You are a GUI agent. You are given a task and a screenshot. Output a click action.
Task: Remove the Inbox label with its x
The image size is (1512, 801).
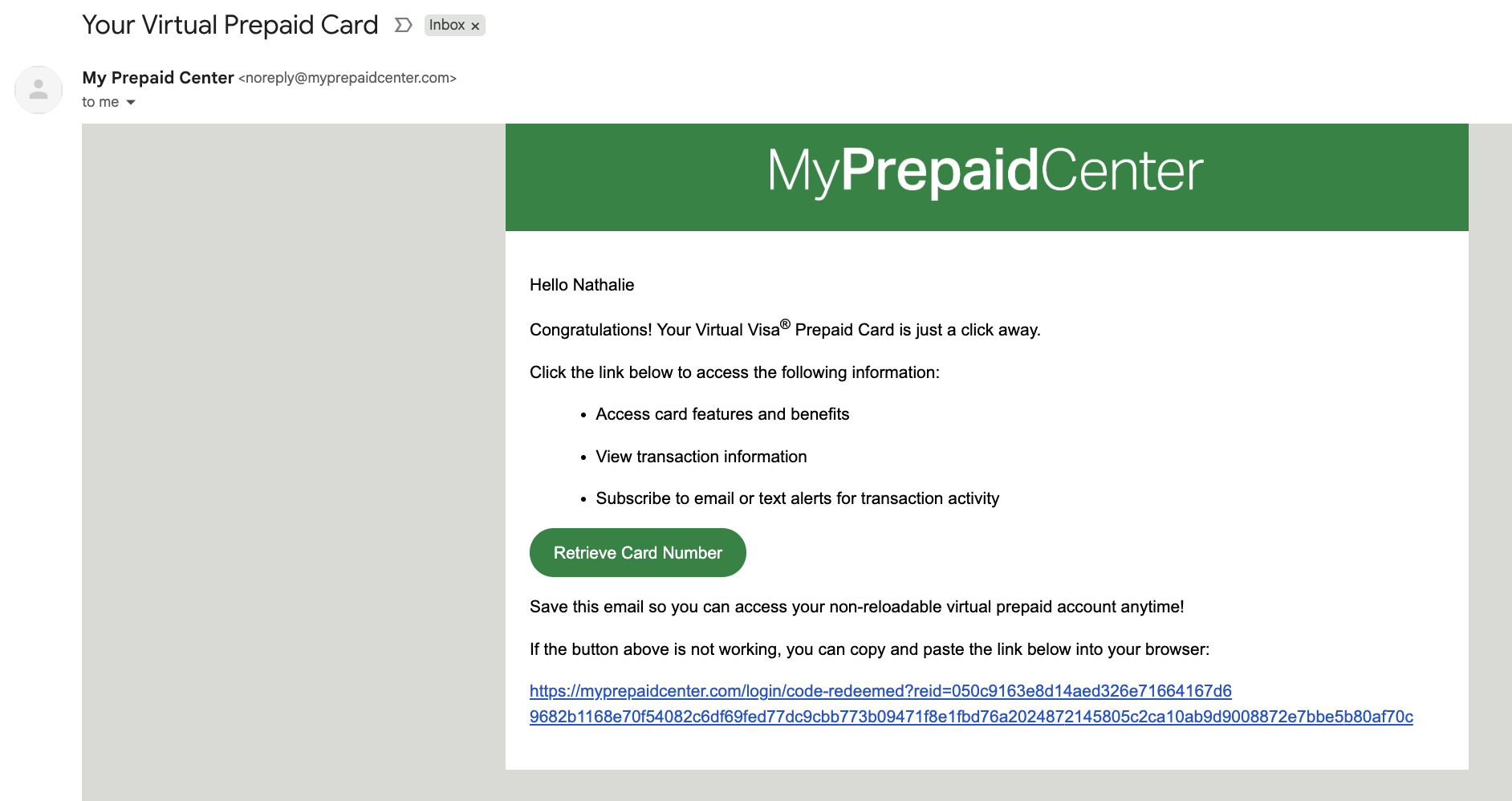(x=475, y=26)
